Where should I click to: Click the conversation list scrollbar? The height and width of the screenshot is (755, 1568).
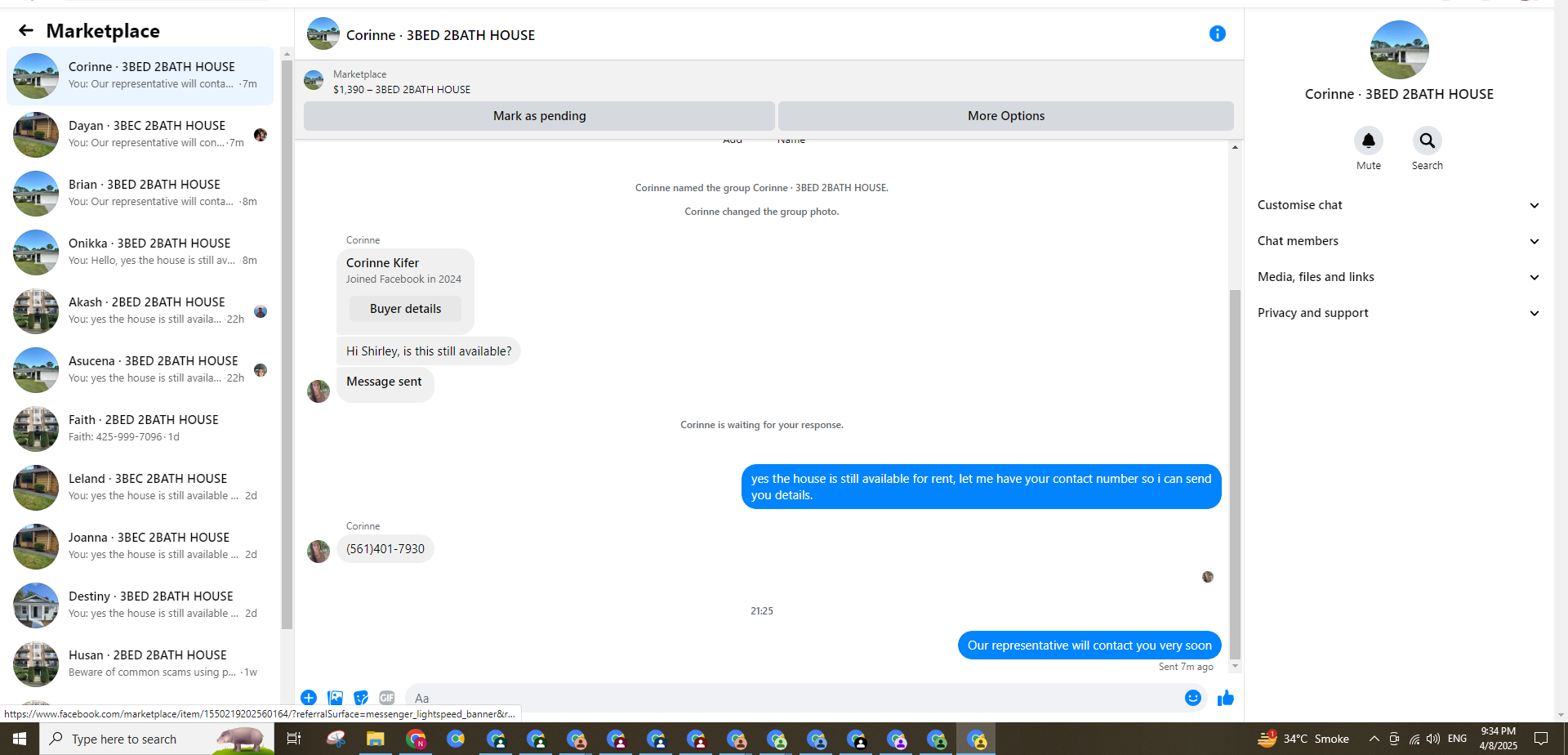(x=287, y=343)
